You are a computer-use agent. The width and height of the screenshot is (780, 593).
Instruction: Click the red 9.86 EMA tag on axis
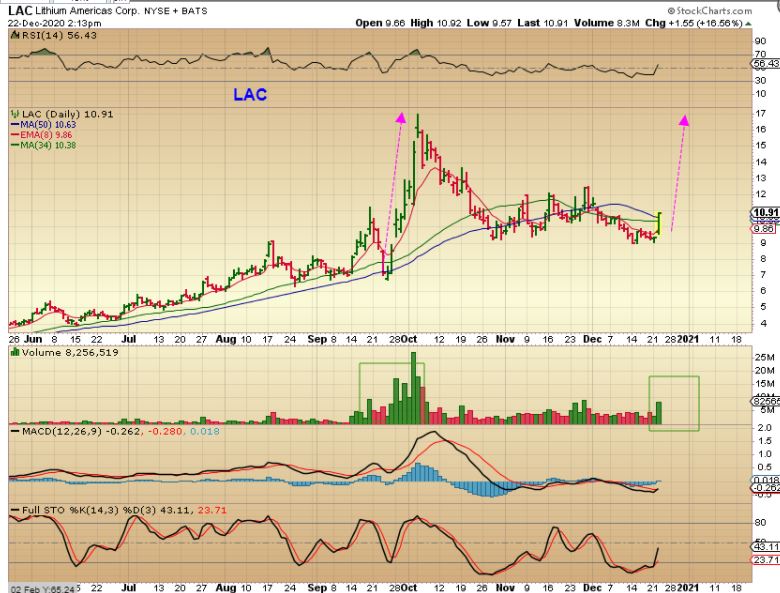tap(764, 229)
